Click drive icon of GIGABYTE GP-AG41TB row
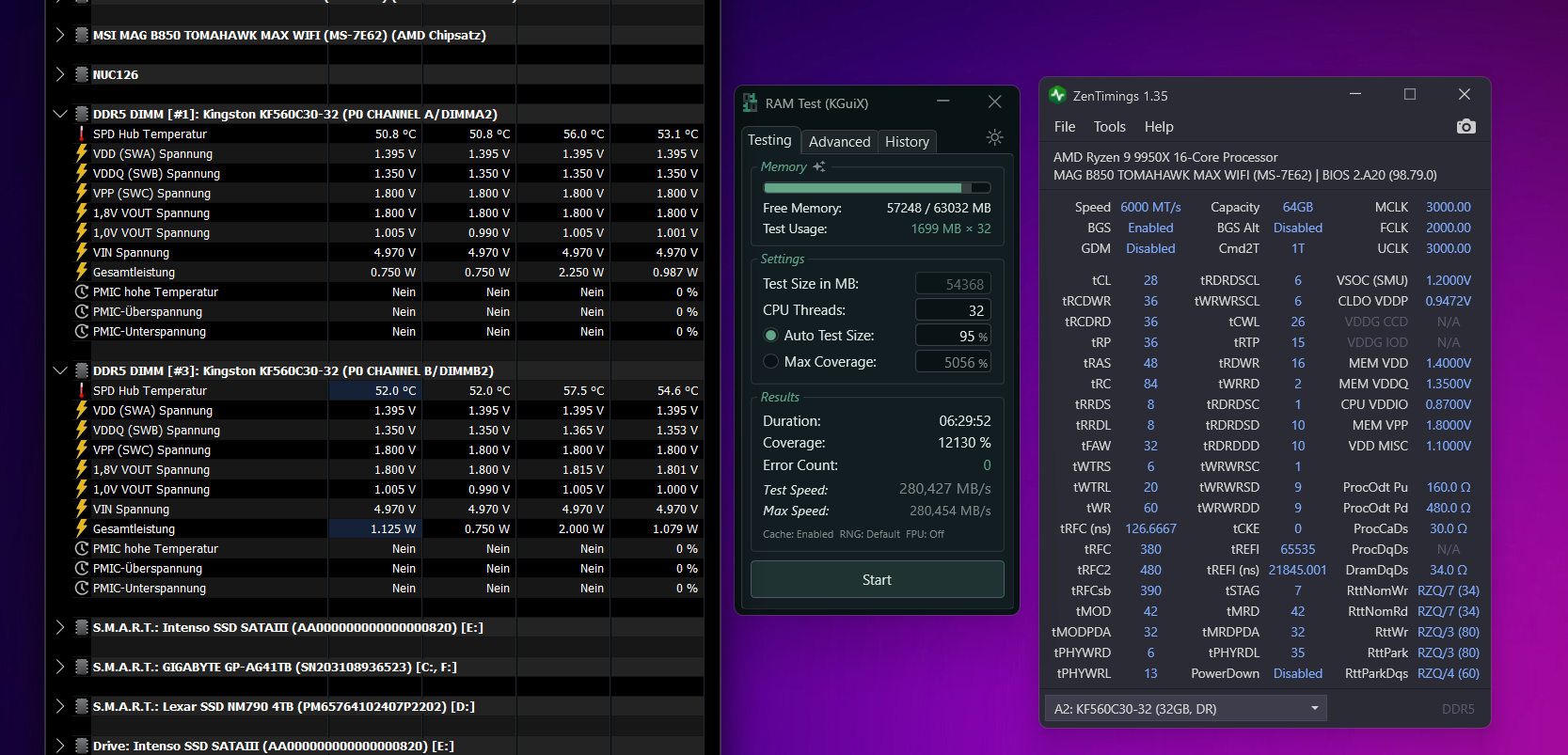1568x755 pixels. click(82, 667)
